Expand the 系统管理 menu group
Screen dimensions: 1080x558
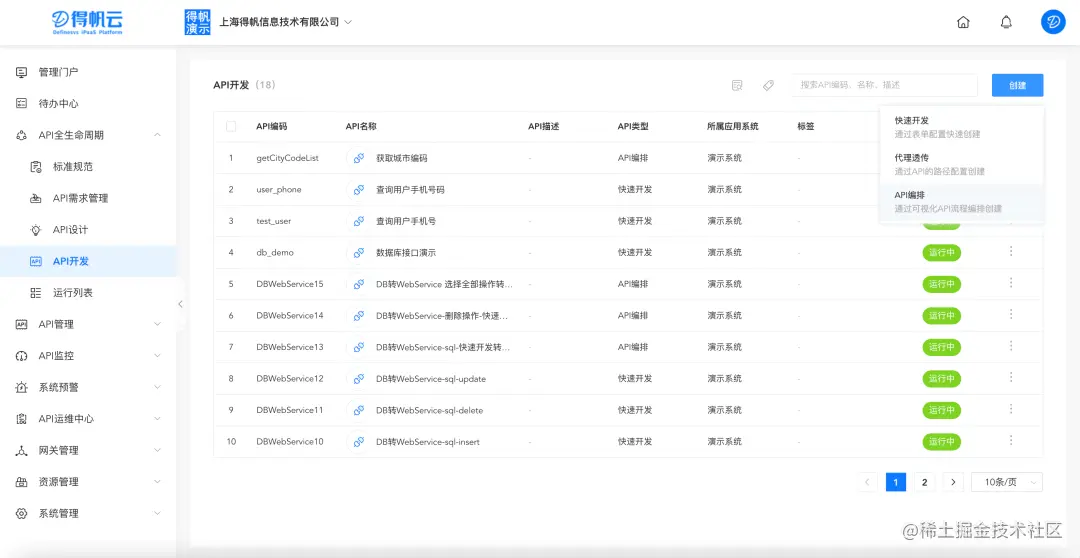click(157, 513)
